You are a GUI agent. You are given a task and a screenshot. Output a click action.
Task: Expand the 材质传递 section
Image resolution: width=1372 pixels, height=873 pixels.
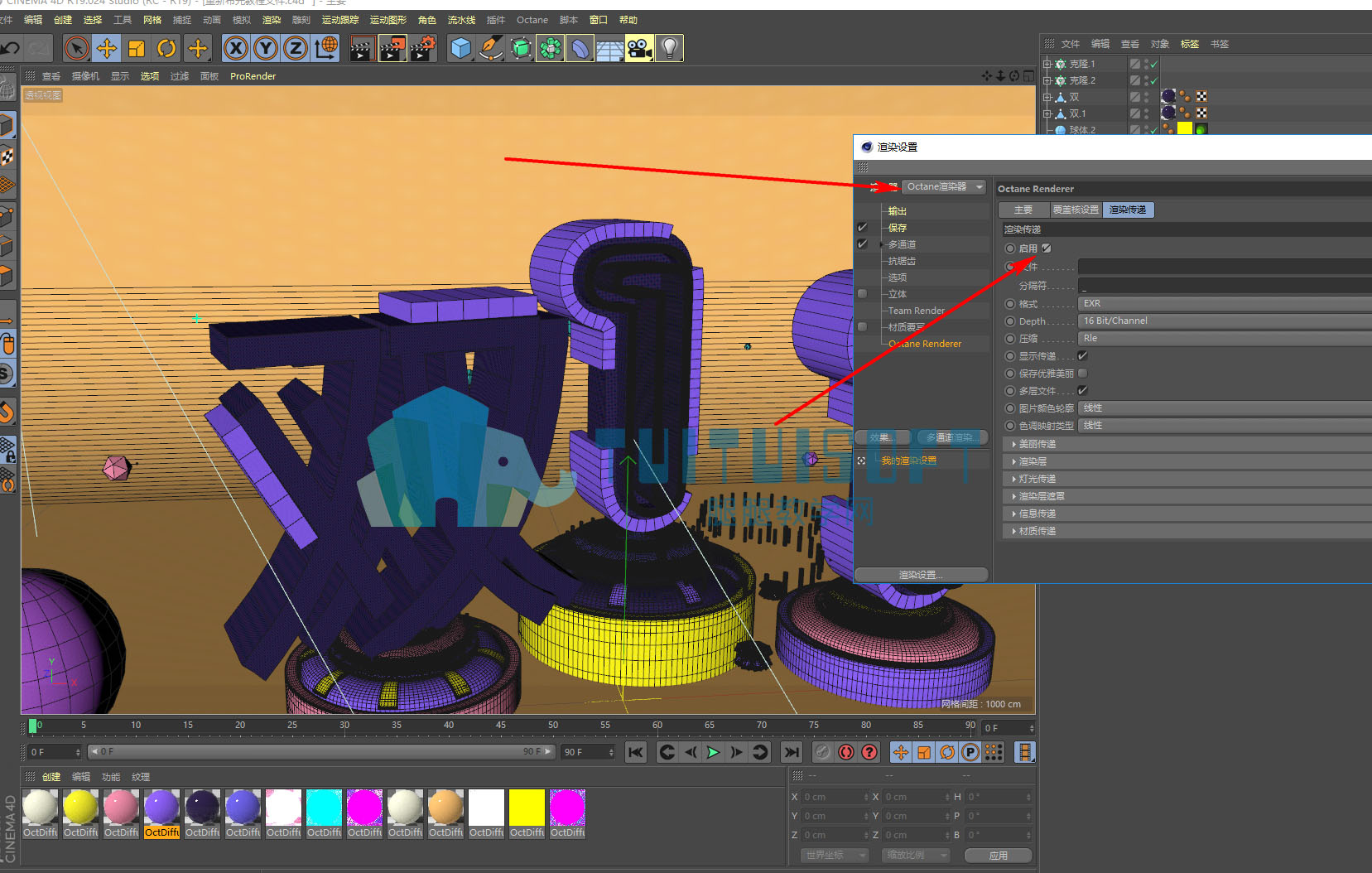[1187, 531]
